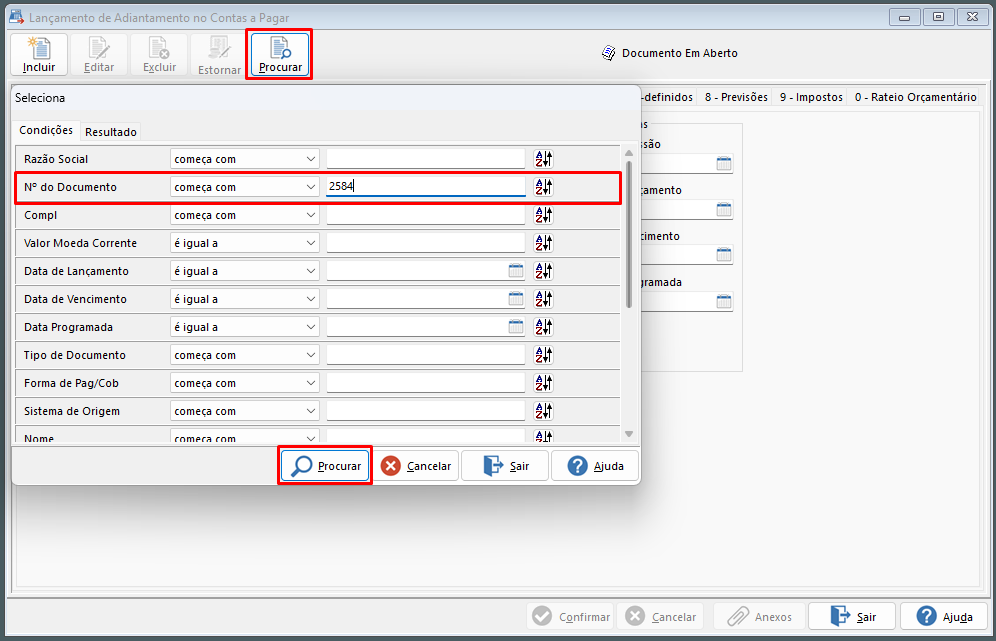This screenshot has width=996, height=641.
Task: Click the Editar toolbar button
Action: tap(99, 55)
